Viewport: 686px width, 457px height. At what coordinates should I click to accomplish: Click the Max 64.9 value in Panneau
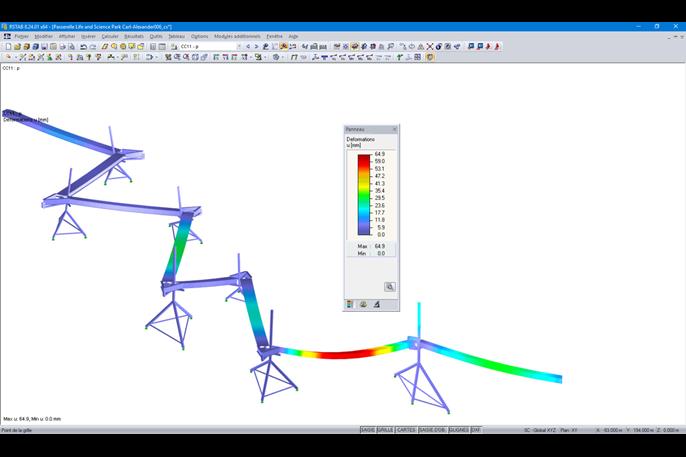tap(379, 246)
